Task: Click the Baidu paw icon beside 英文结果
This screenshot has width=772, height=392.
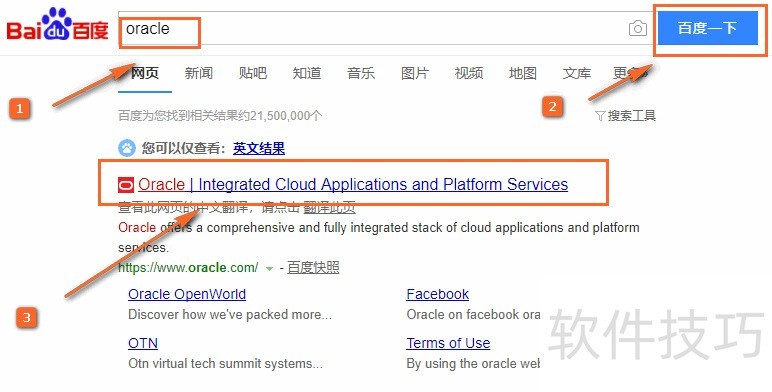Action: pyautogui.click(x=127, y=148)
